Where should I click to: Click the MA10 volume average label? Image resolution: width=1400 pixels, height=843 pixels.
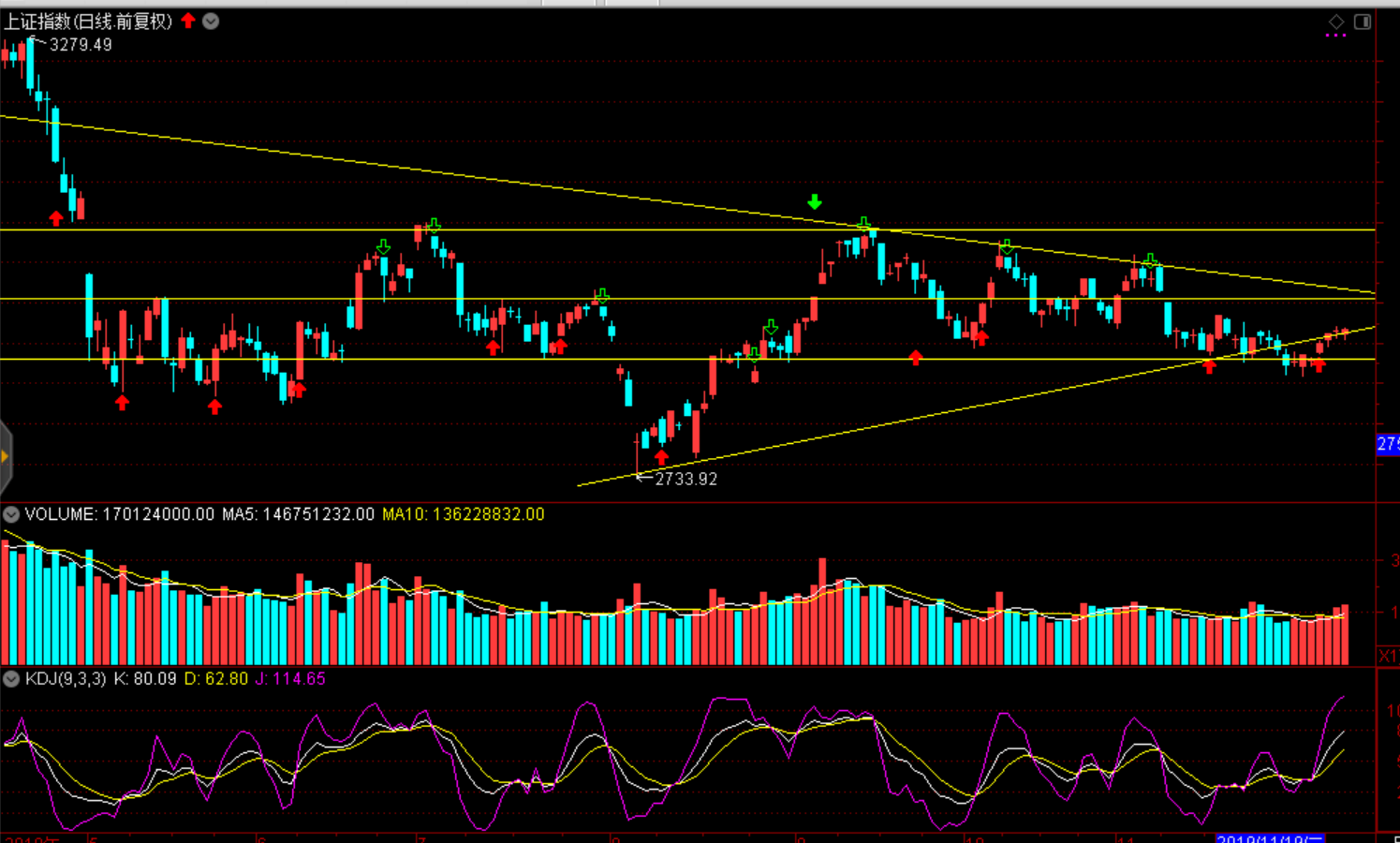point(463,514)
